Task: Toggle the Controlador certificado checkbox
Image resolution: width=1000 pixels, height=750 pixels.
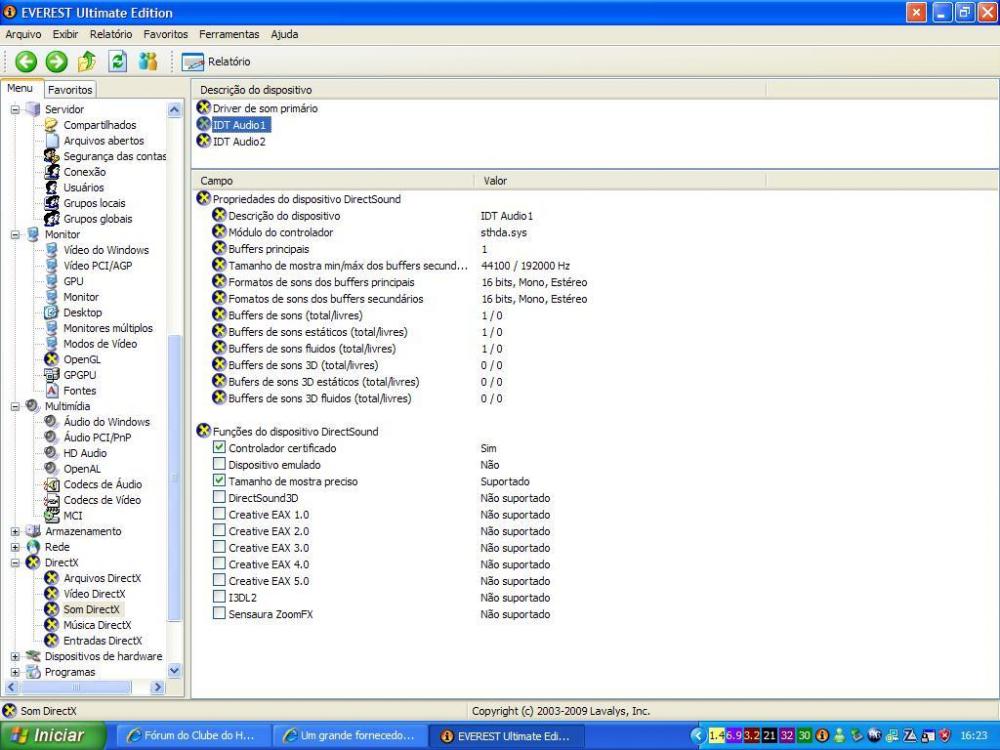Action: [219, 449]
